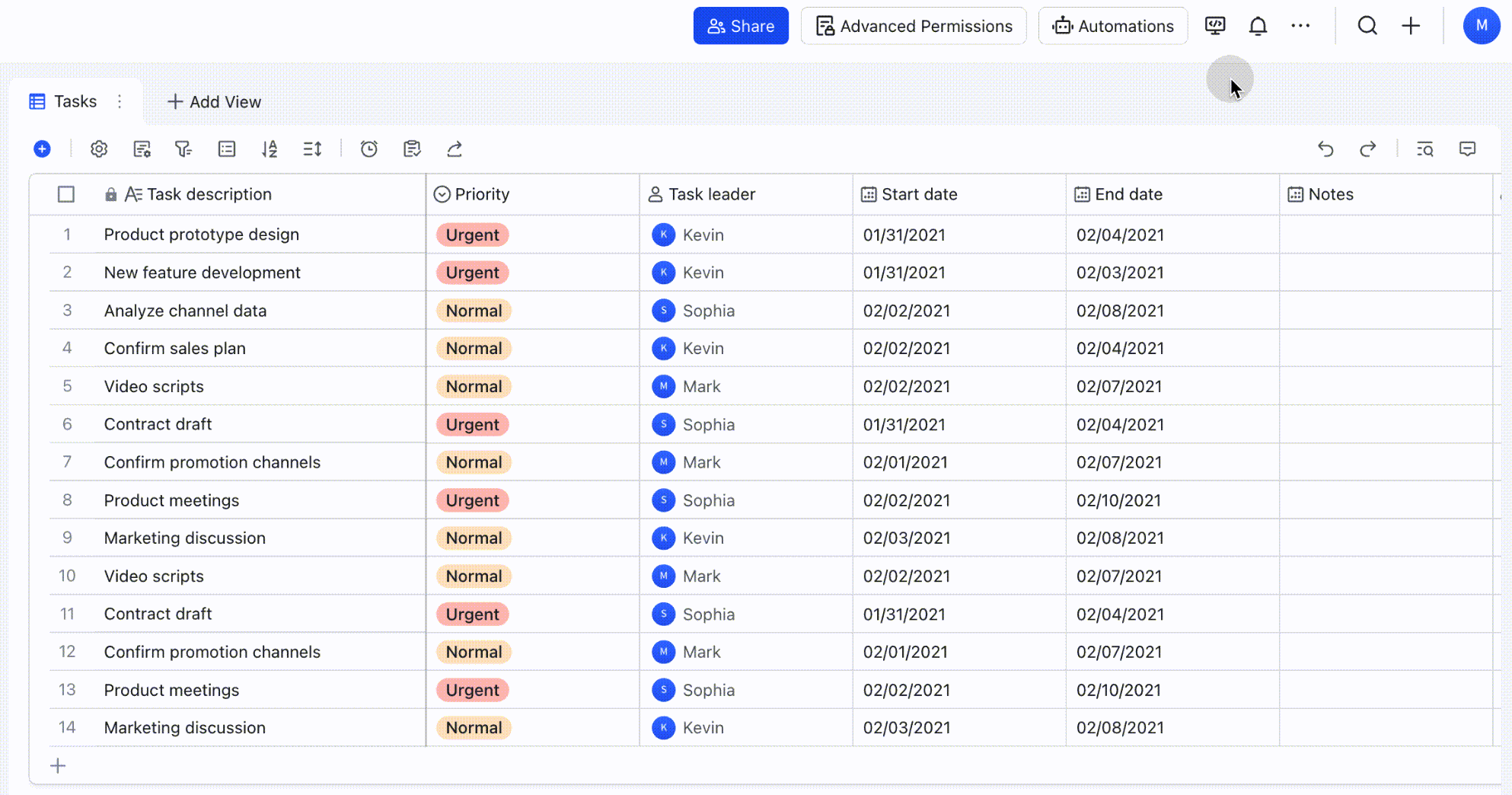Image resolution: width=1512 pixels, height=795 pixels.
Task: Click the plus icon in top bar
Action: [x=1411, y=26]
